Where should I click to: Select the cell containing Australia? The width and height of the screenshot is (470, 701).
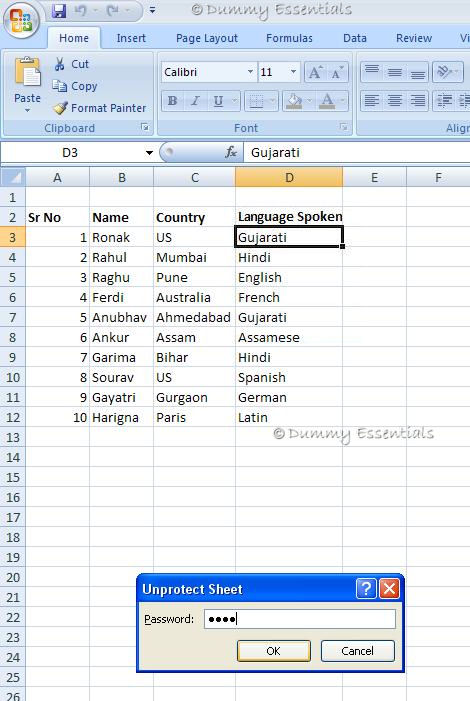click(x=194, y=297)
